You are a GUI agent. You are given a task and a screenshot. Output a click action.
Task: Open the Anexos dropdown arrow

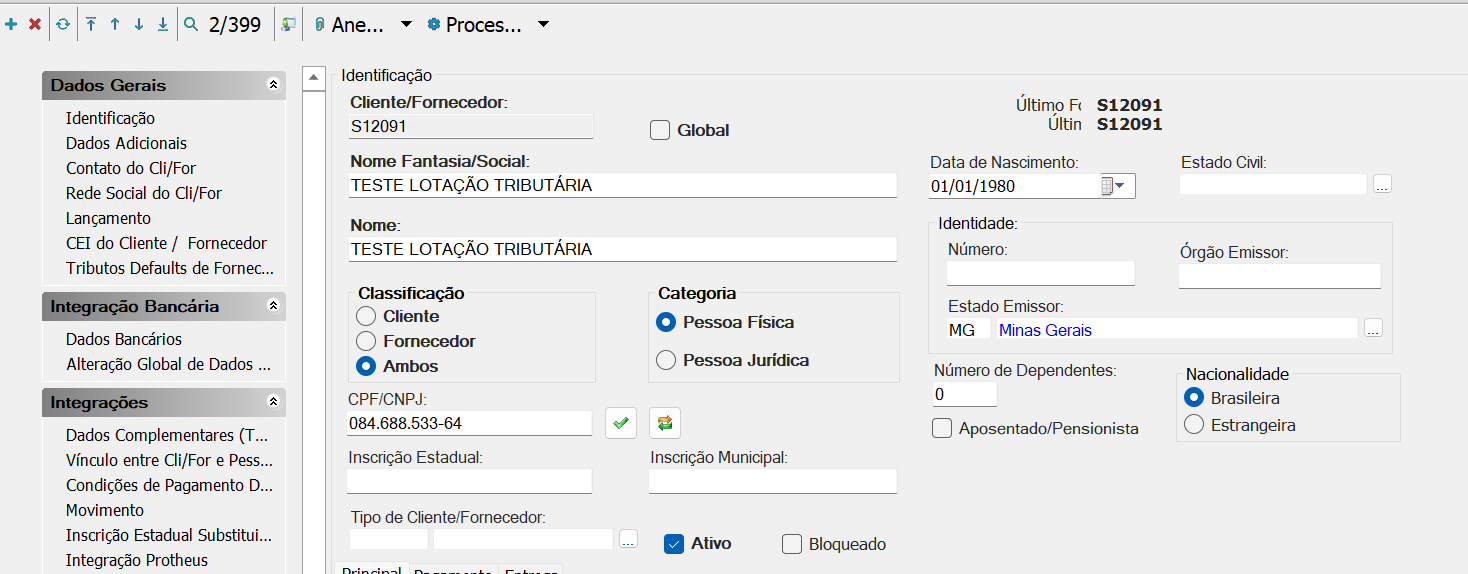click(406, 25)
